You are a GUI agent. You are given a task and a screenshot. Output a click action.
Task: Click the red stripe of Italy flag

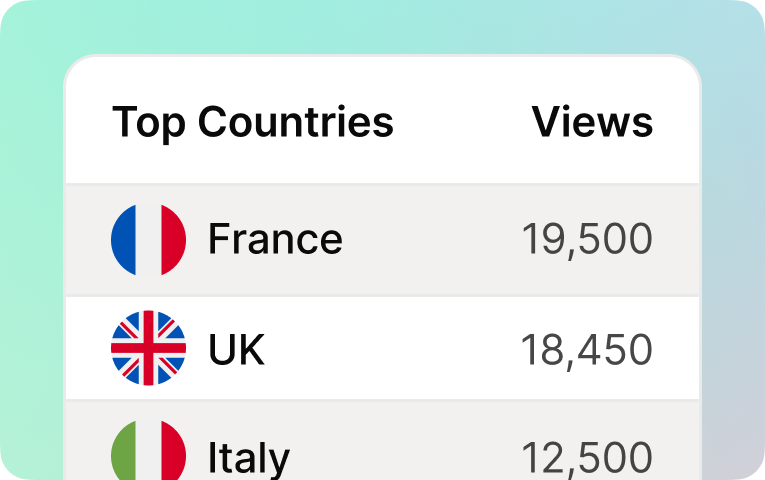(x=174, y=451)
